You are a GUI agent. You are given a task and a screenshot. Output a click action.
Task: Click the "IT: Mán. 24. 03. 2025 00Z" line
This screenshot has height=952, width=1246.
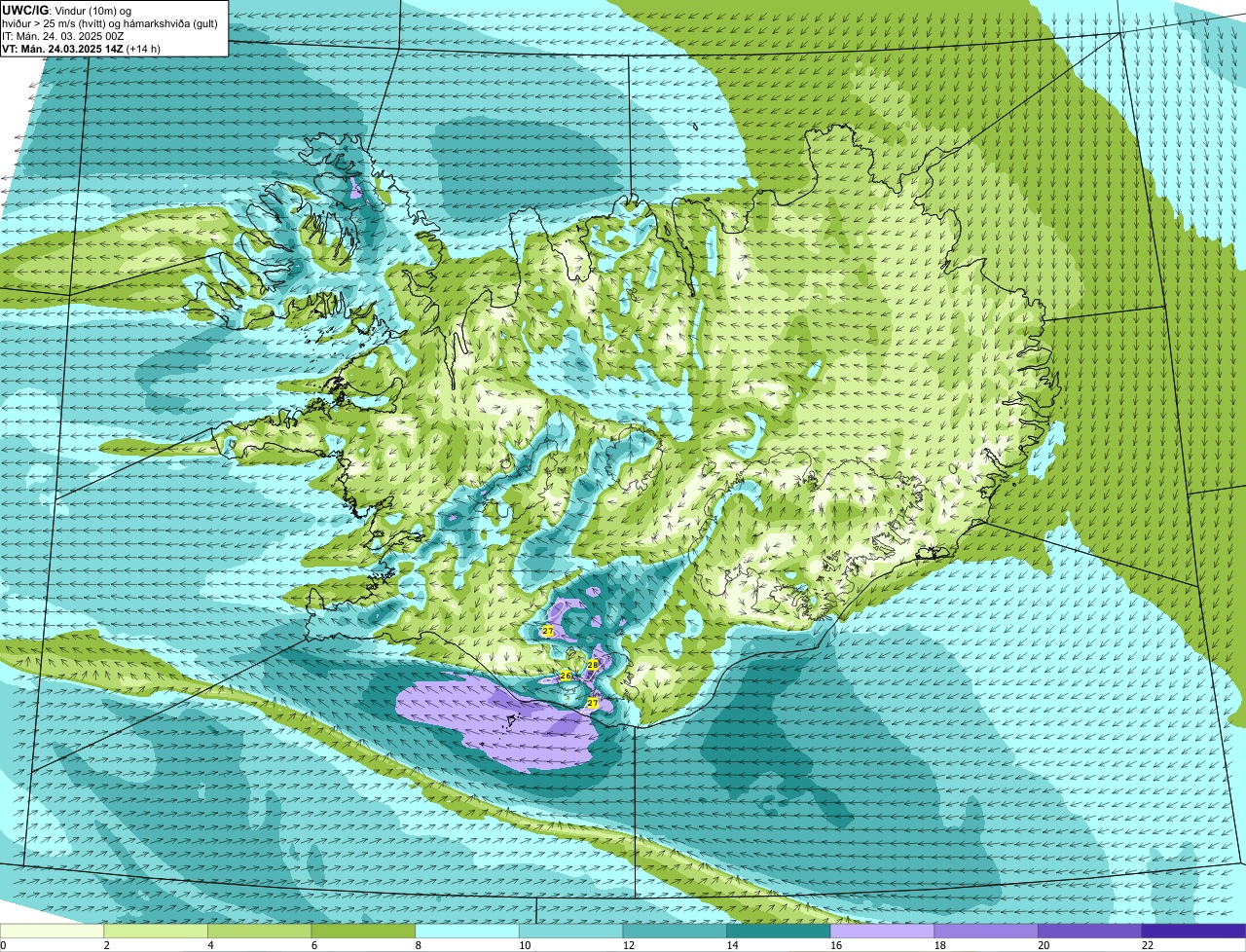62,36
